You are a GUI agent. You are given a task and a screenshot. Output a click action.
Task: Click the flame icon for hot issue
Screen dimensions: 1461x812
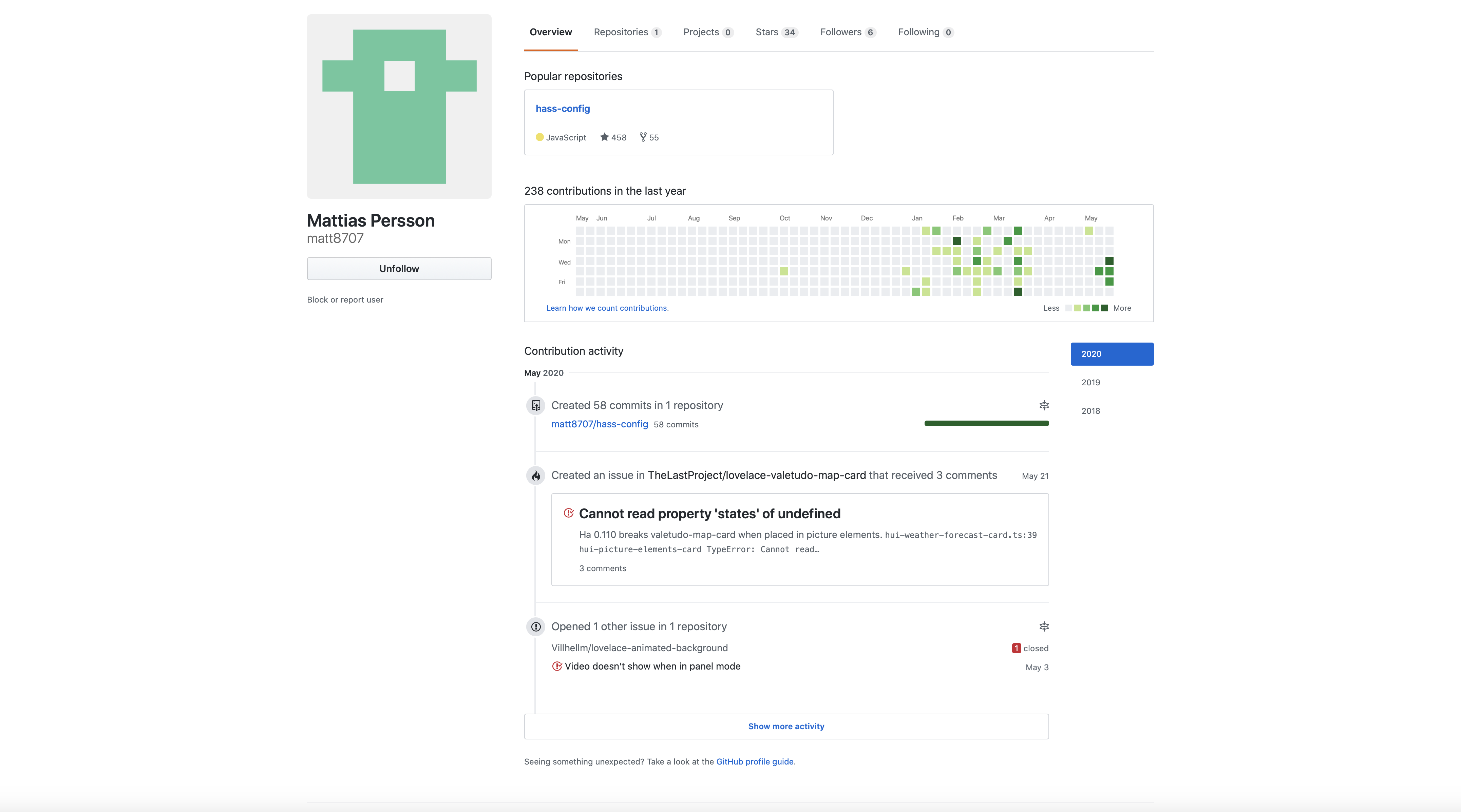535,476
